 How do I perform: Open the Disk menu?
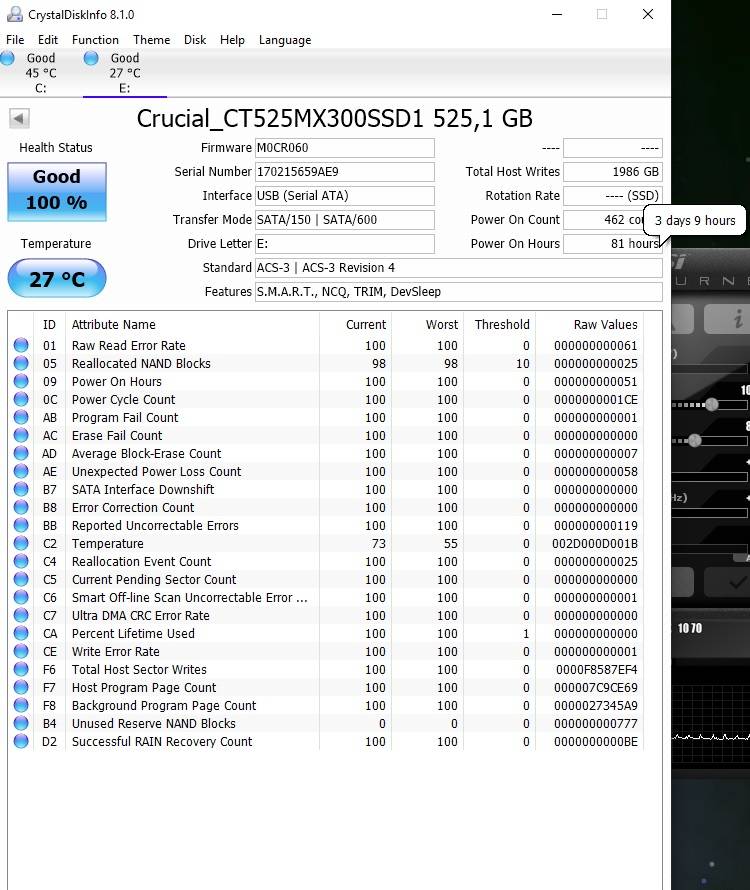point(195,40)
